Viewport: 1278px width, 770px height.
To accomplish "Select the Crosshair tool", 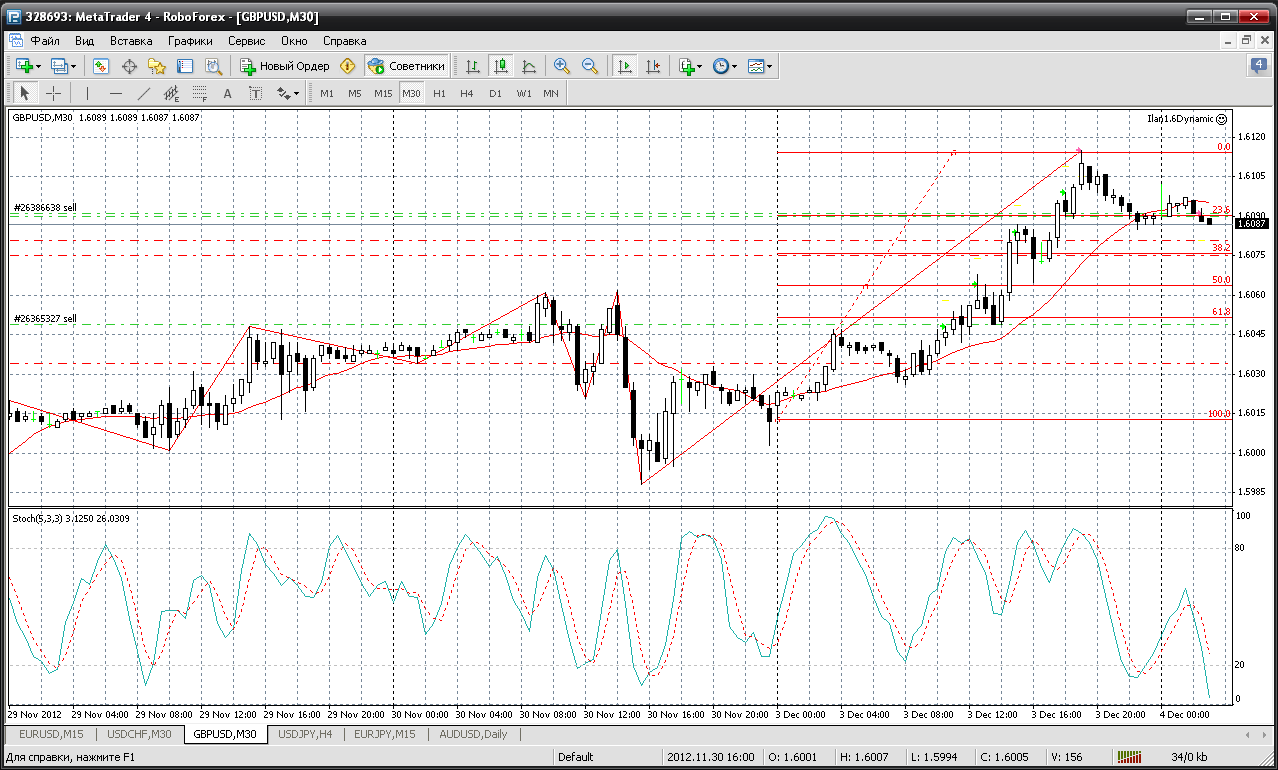I will coord(54,93).
